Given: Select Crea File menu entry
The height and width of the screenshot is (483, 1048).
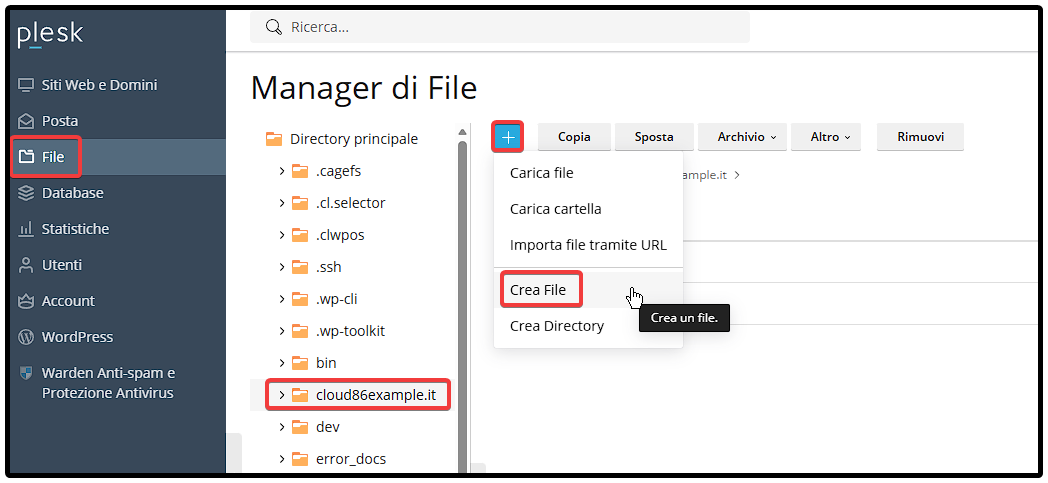Looking at the screenshot, I should [x=588, y=290].
